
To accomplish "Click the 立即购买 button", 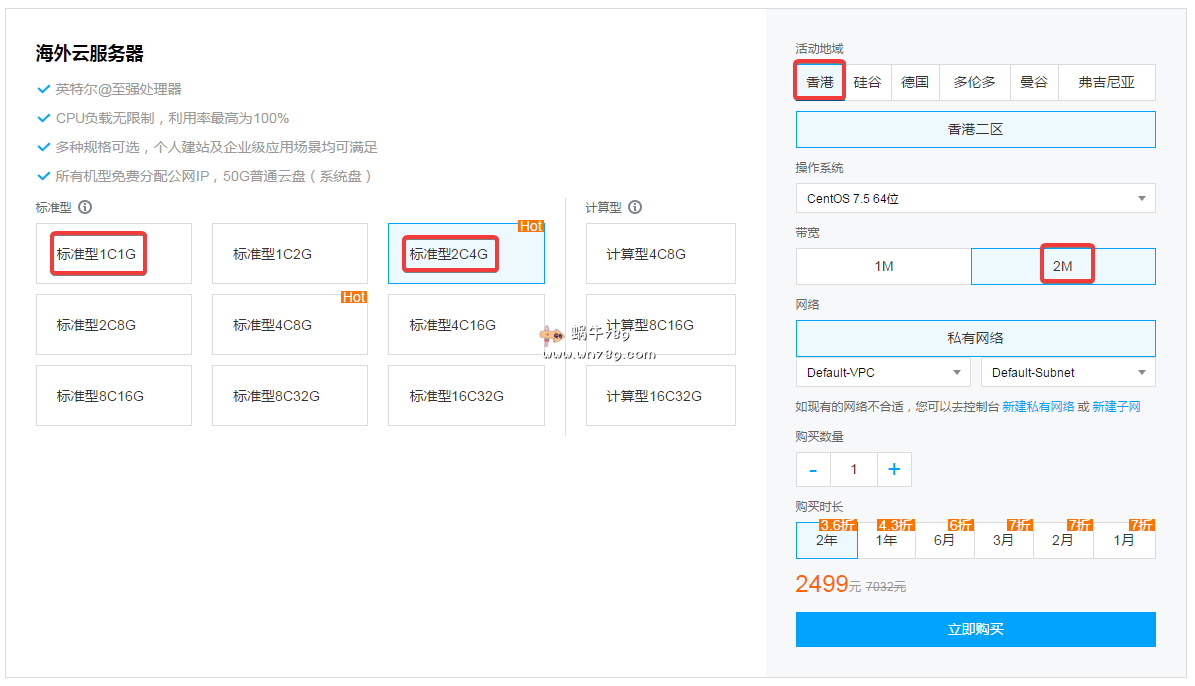I will pos(975,629).
